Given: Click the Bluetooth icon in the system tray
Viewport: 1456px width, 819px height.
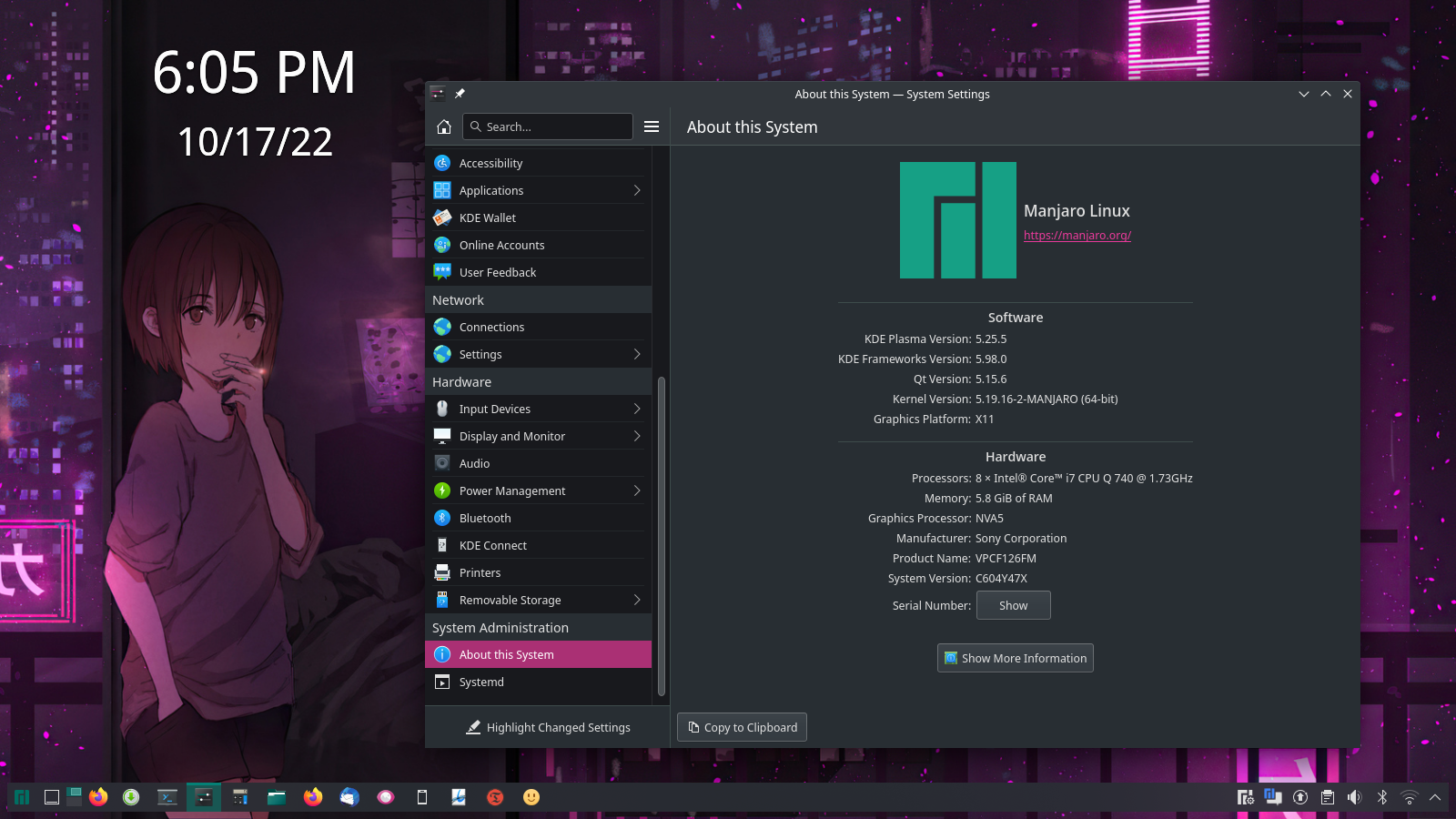Looking at the screenshot, I should click(1382, 797).
